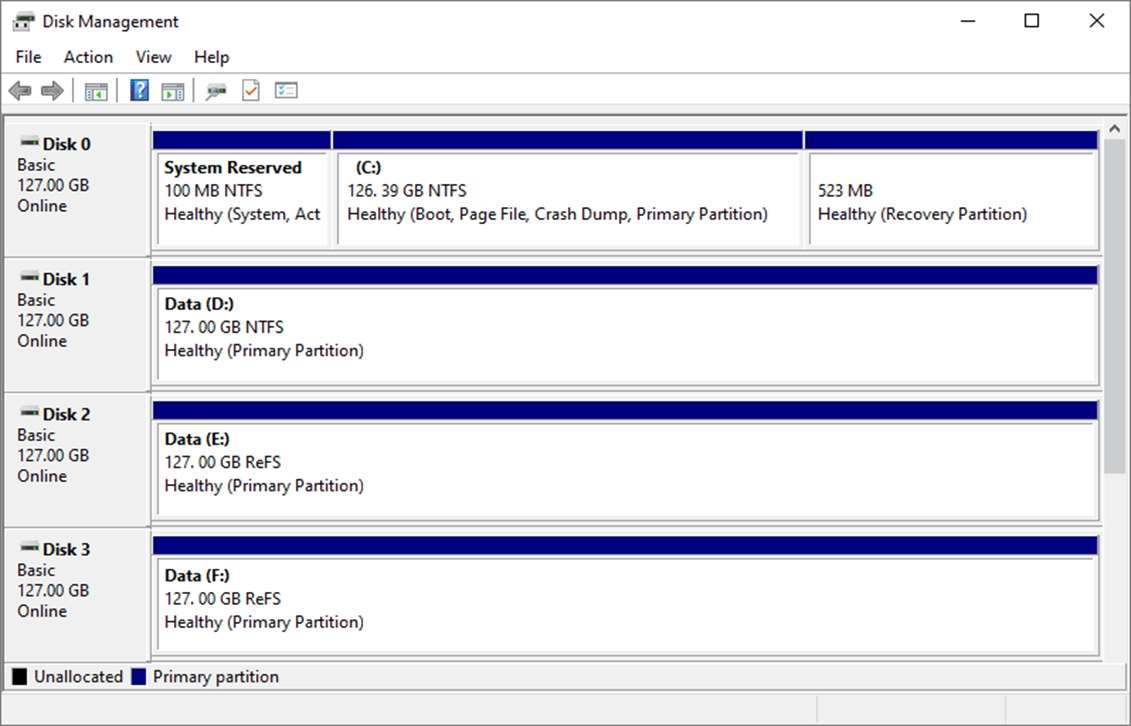This screenshot has width=1131, height=726.
Task: Toggle the Show/Hide Console Tree icon
Action: pos(96,91)
